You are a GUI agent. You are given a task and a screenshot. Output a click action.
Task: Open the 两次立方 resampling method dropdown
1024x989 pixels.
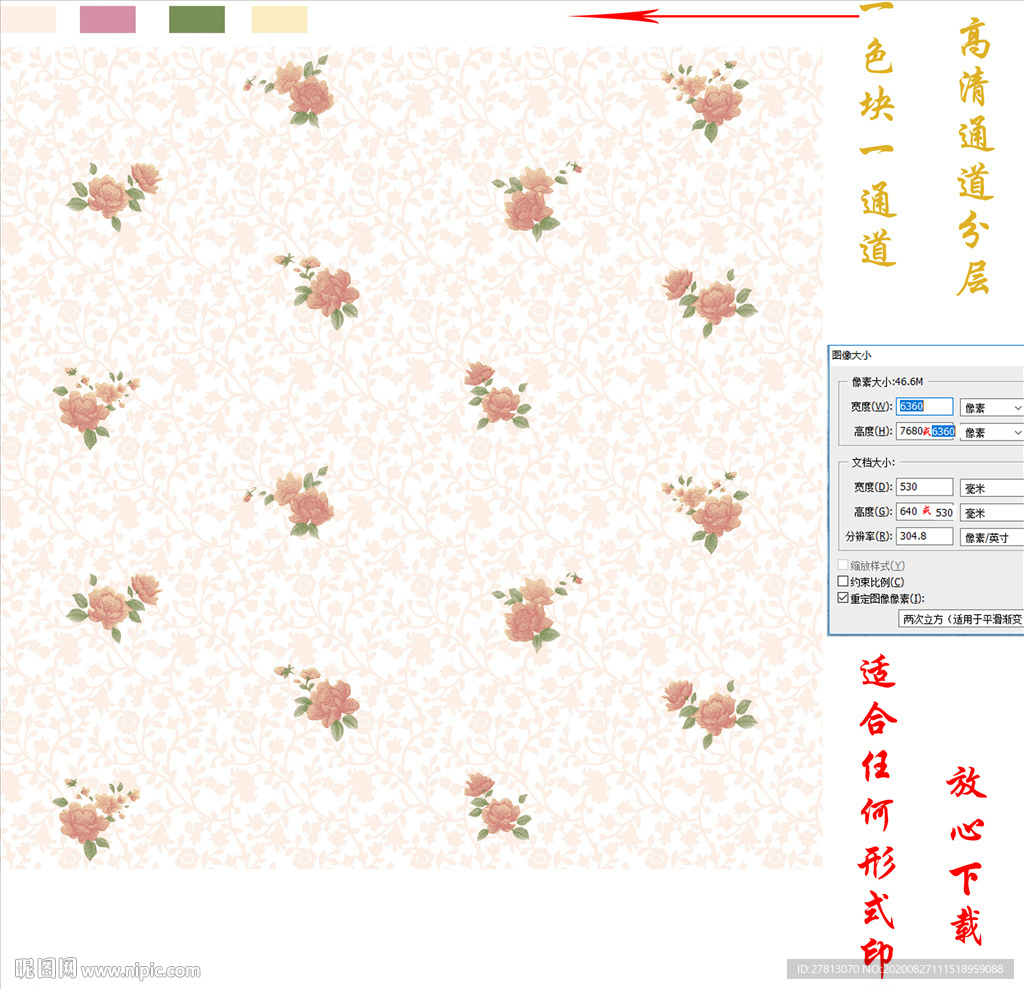pos(961,619)
